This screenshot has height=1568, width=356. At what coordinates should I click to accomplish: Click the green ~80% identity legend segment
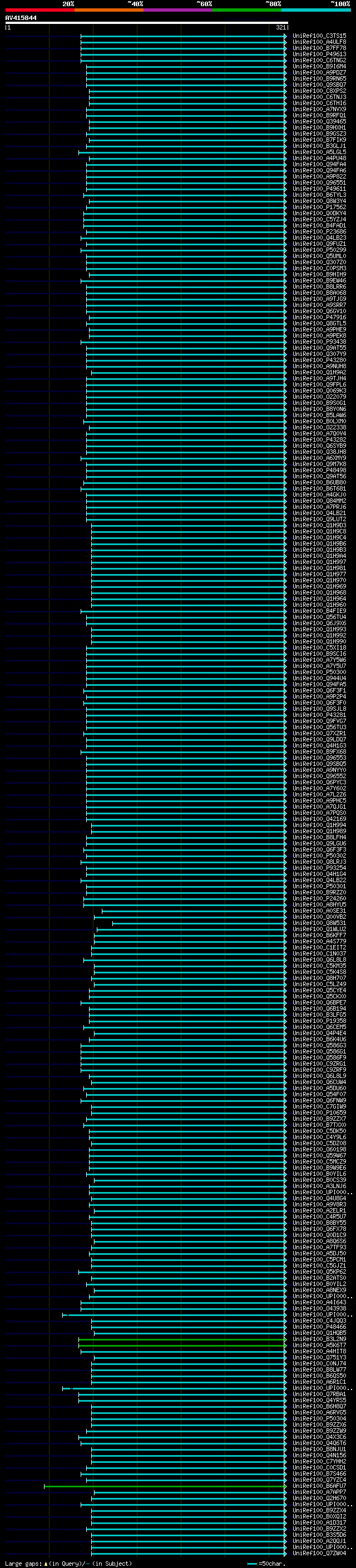click(x=247, y=10)
